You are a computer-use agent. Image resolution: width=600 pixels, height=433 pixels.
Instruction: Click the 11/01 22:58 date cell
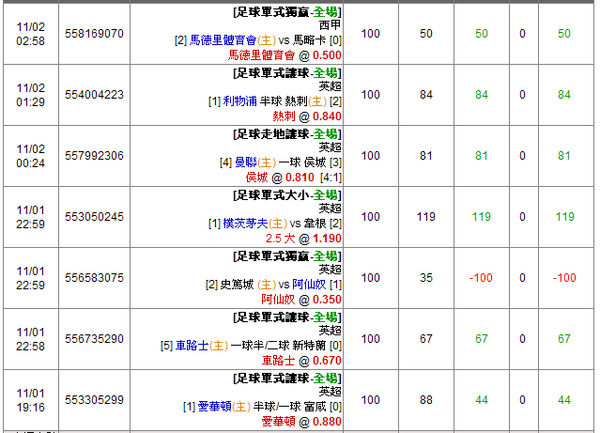[31, 339]
